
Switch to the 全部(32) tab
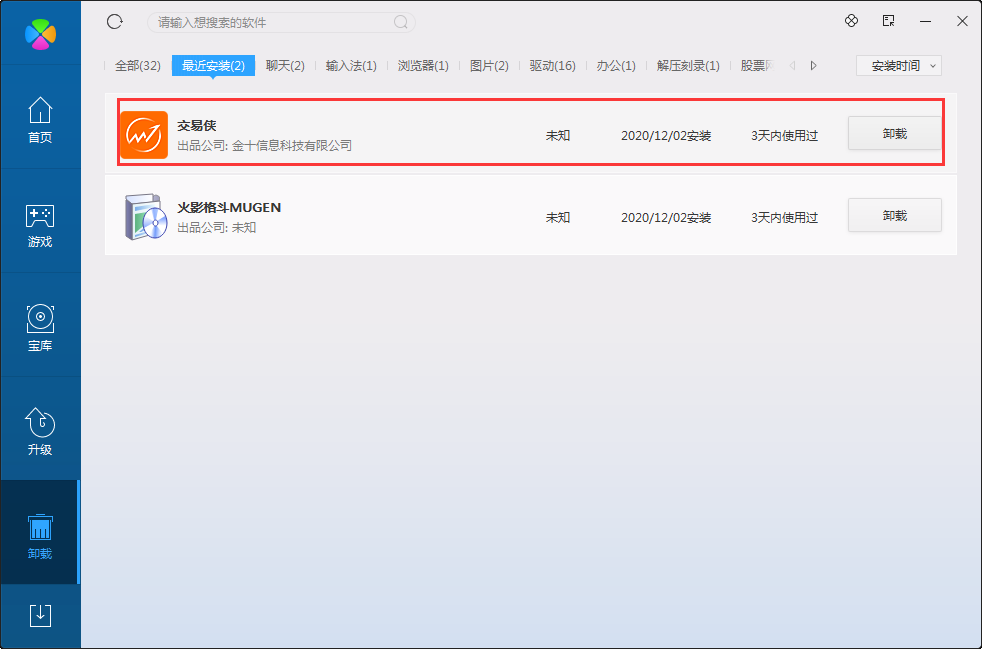[x=137, y=66]
